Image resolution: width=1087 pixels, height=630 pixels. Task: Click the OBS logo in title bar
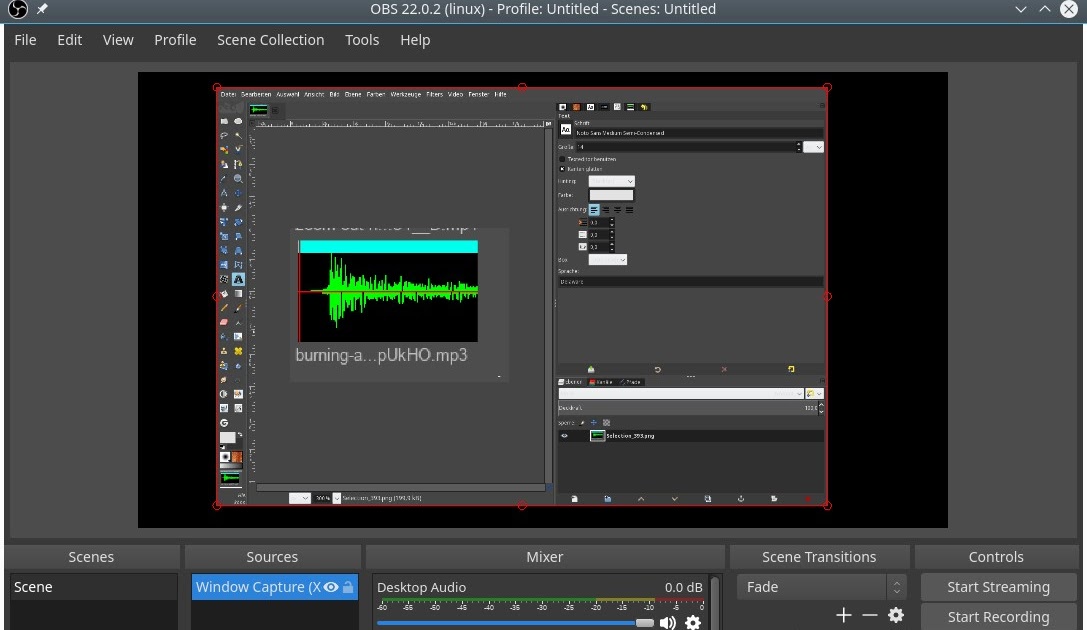point(17,9)
